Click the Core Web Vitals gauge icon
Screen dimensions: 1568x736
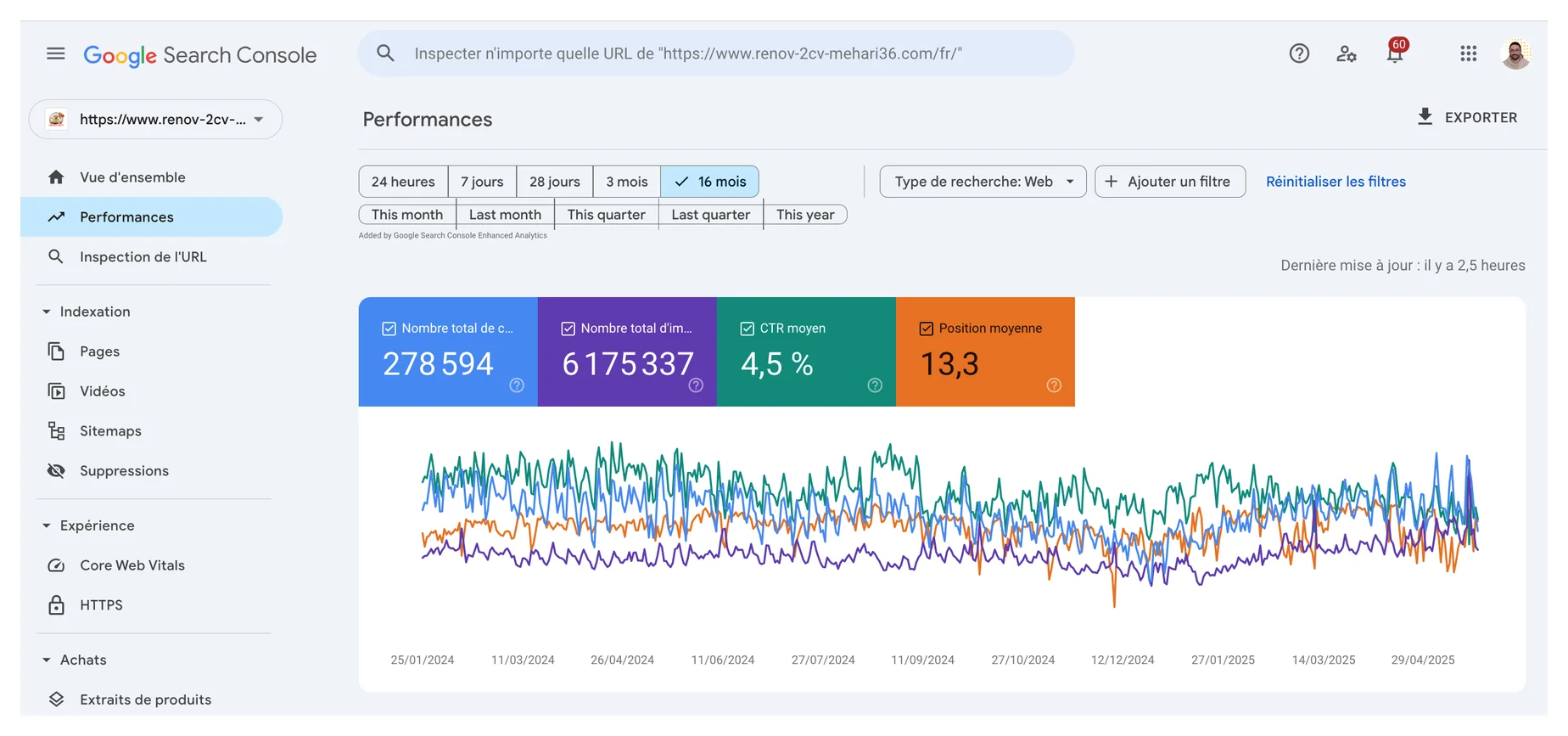pyautogui.click(x=56, y=565)
